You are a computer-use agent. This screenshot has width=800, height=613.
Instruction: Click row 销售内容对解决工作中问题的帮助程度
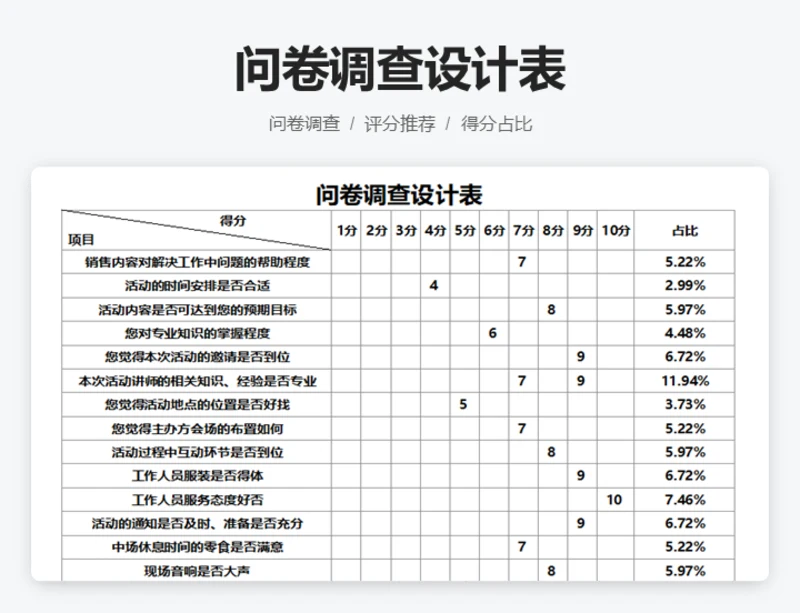398,262
